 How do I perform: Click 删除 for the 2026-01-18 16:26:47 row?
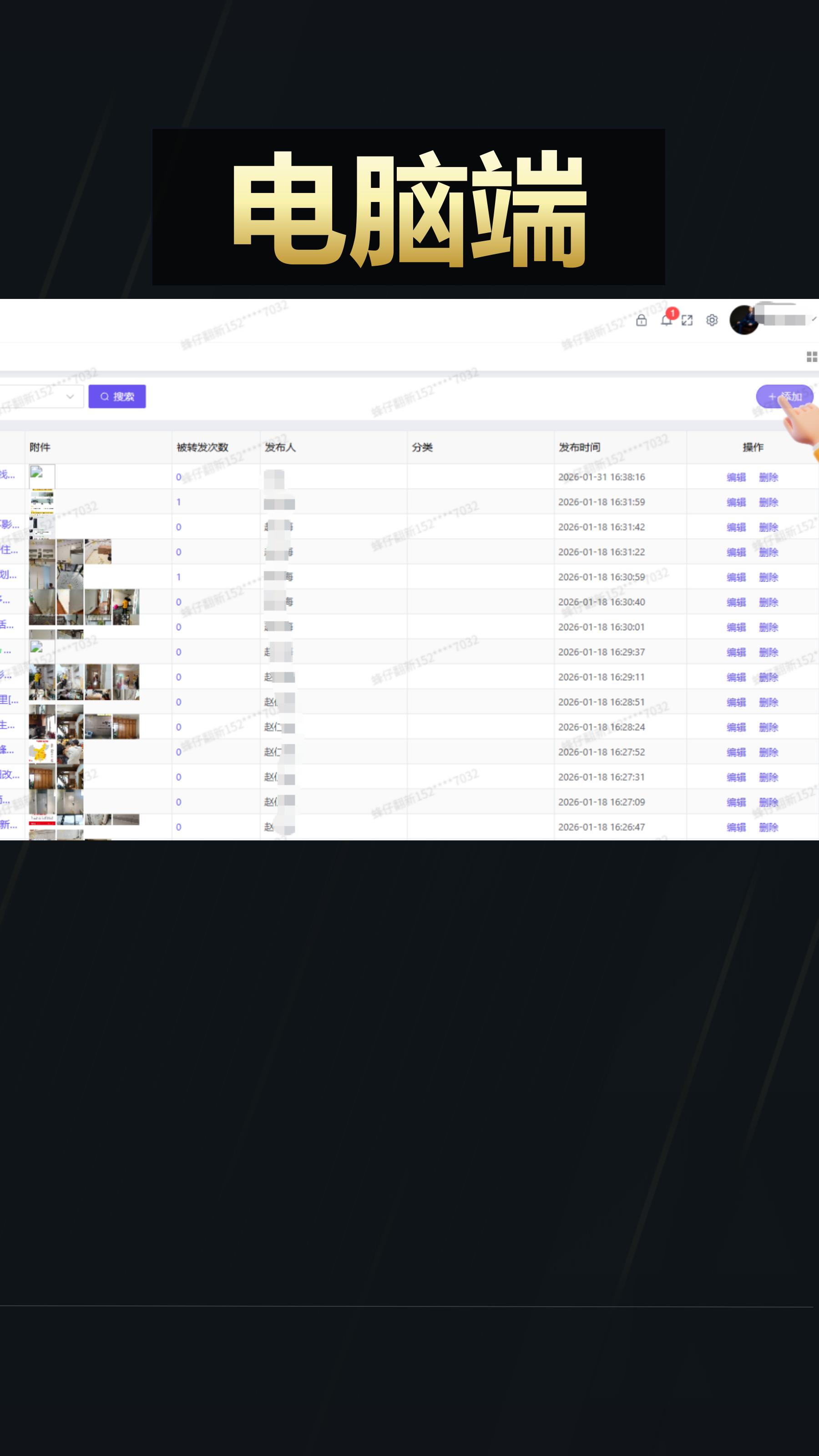point(768,827)
